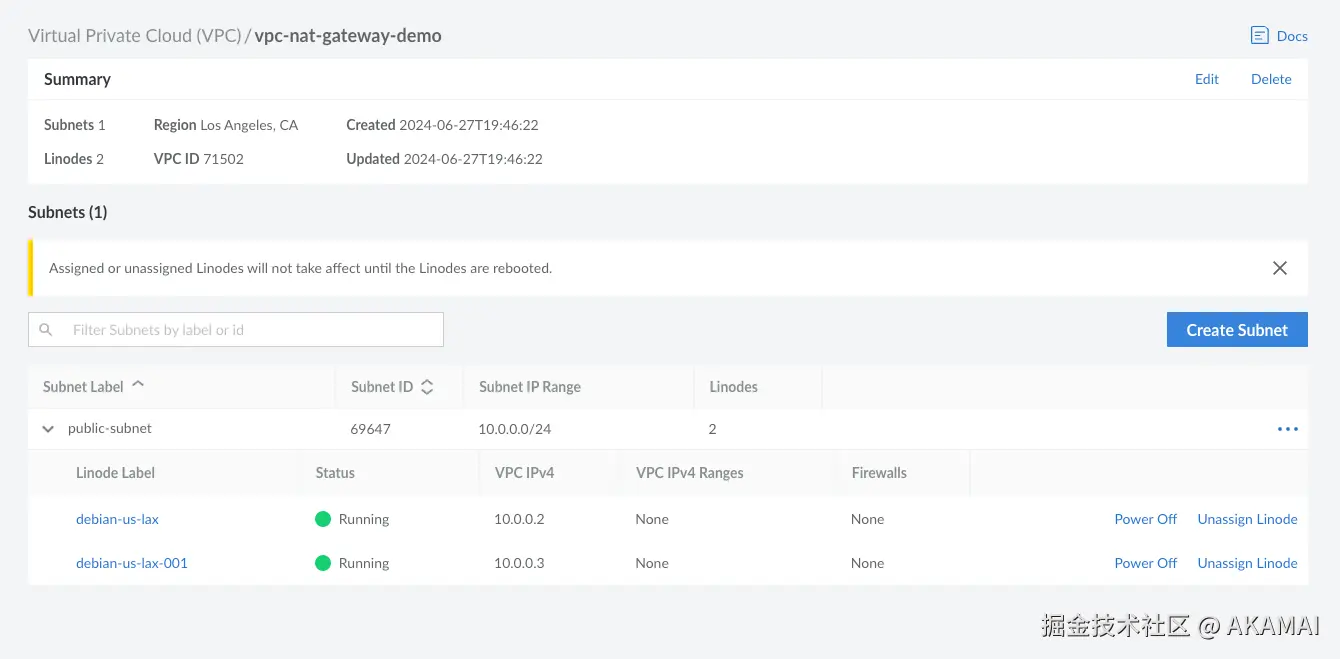
Task: Open the Docs document icon
Action: (1259, 36)
